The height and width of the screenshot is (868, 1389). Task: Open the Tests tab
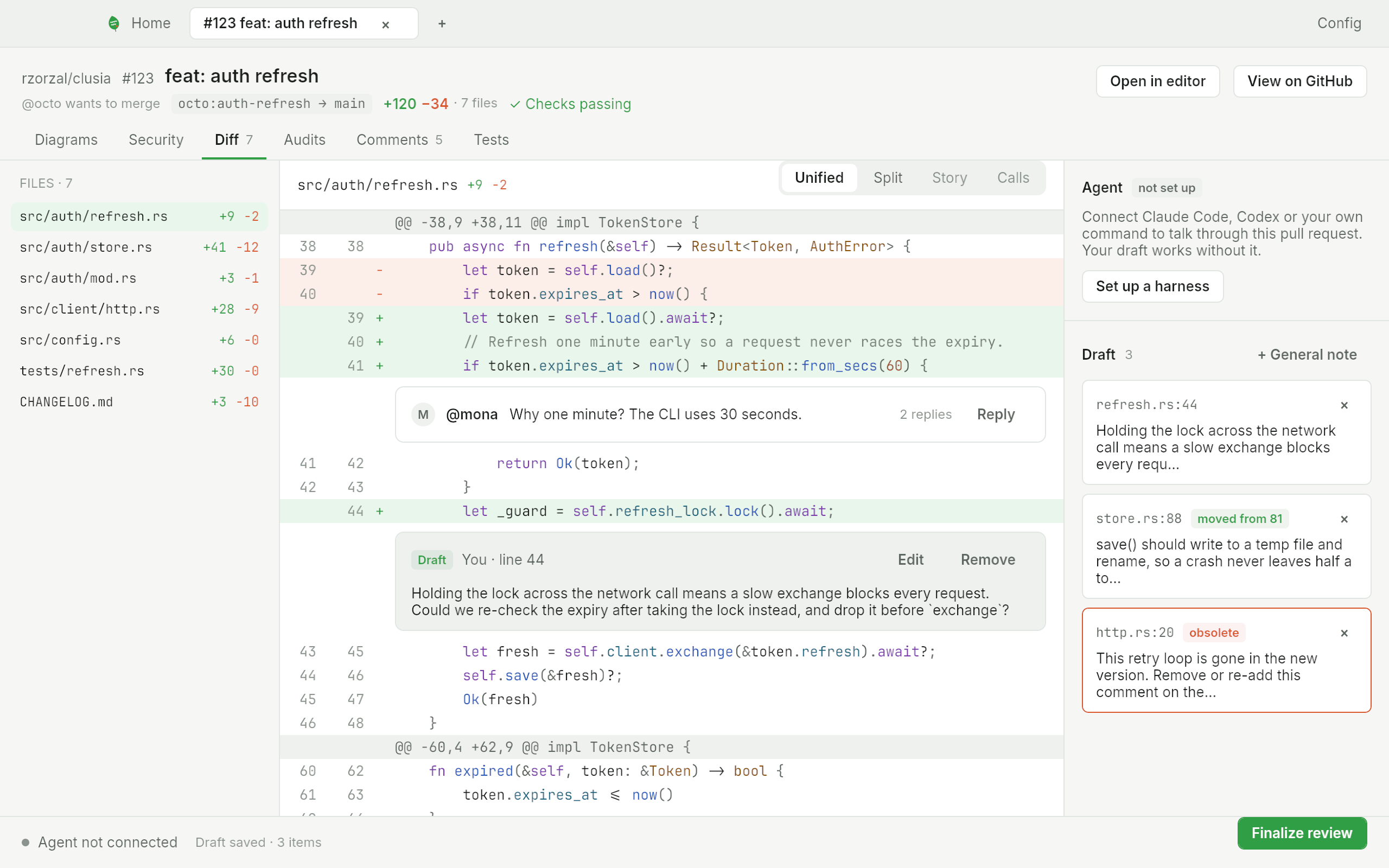click(492, 140)
